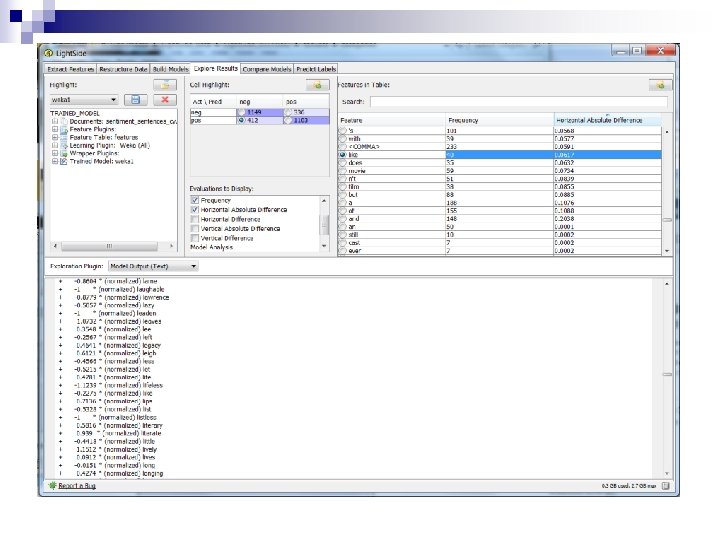Image resolution: width=720 pixels, height=540 pixels.
Task: Click the Documents node file icon
Action: point(64,121)
